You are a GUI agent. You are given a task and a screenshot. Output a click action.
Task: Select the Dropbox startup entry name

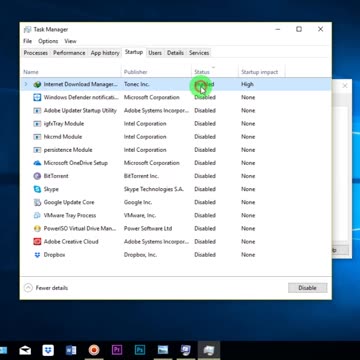pyautogui.click(x=54, y=255)
